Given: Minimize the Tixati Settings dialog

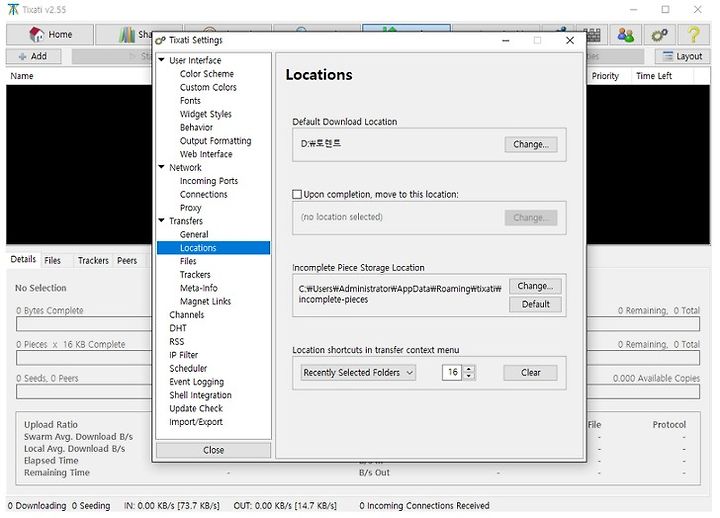Looking at the screenshot, I should point(506,40).
